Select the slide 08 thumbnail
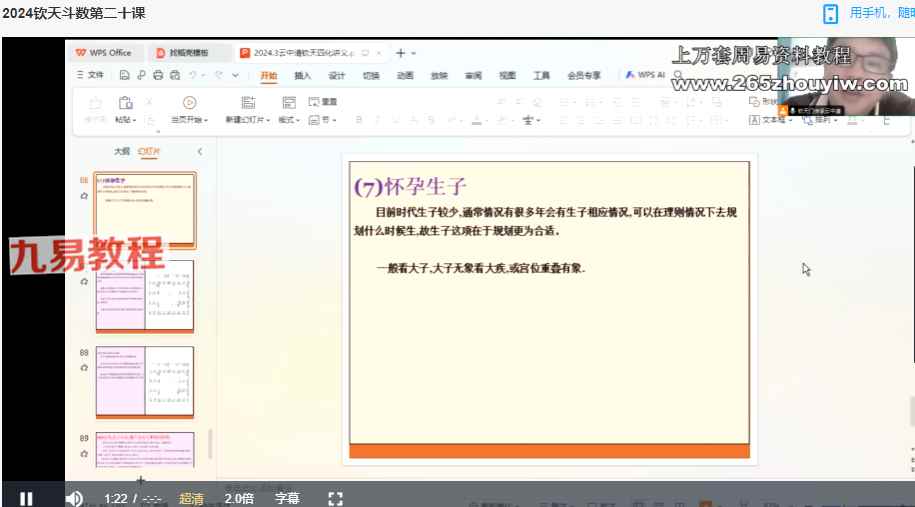 click(145, 381)
